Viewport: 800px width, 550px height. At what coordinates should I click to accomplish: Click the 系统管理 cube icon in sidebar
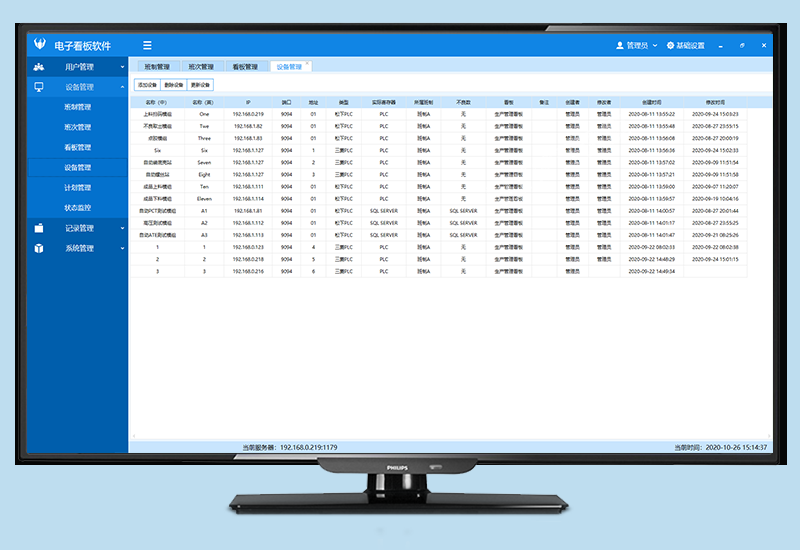tap(39, 248)
